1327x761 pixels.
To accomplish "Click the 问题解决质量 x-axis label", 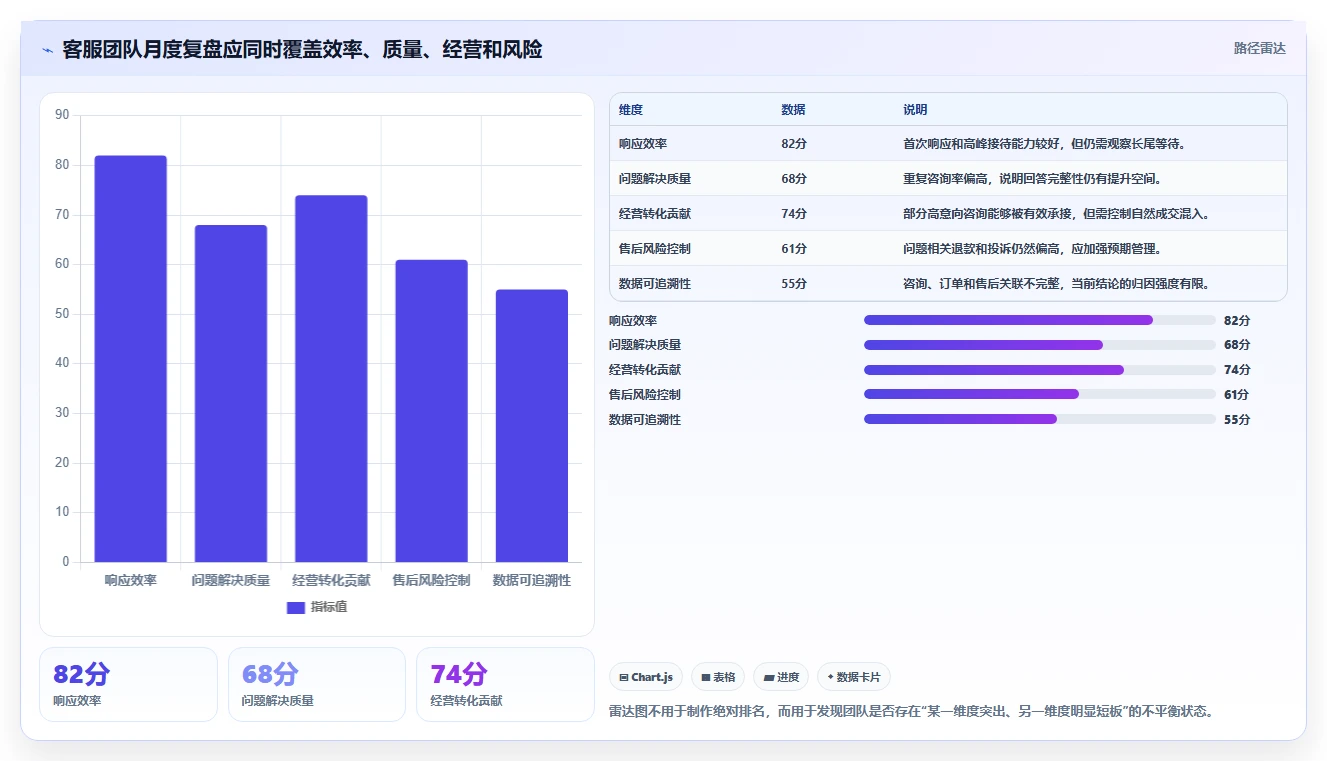I will (x=231, y=580).
